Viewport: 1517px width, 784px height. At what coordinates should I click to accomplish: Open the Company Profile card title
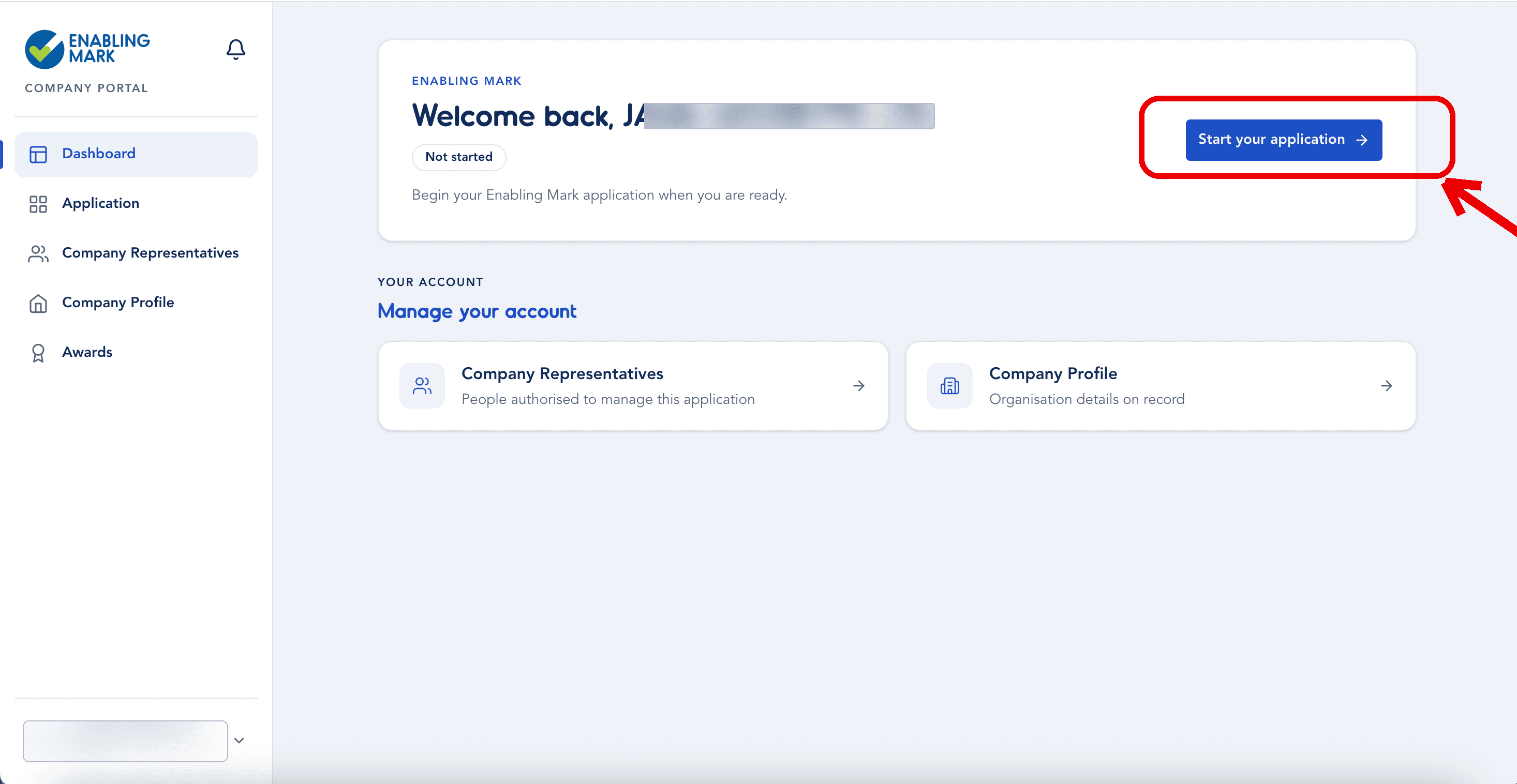(x=1053, y=374)
